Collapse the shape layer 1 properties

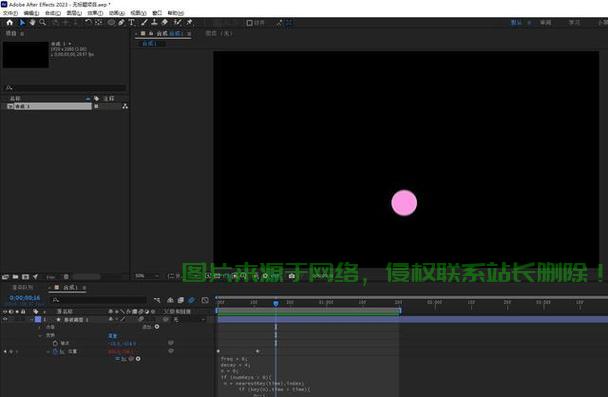point(32,319)
